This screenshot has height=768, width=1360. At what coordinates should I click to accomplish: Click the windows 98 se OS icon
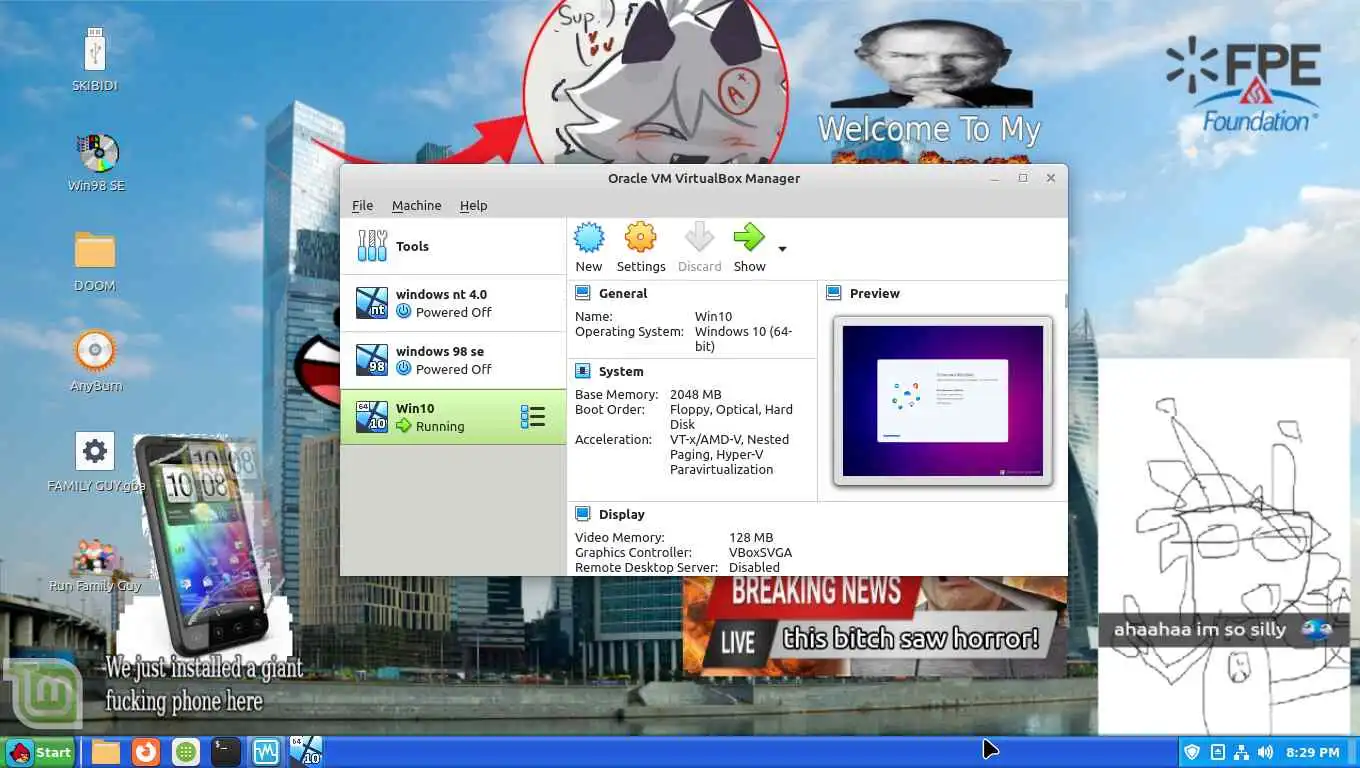point(372,360)
